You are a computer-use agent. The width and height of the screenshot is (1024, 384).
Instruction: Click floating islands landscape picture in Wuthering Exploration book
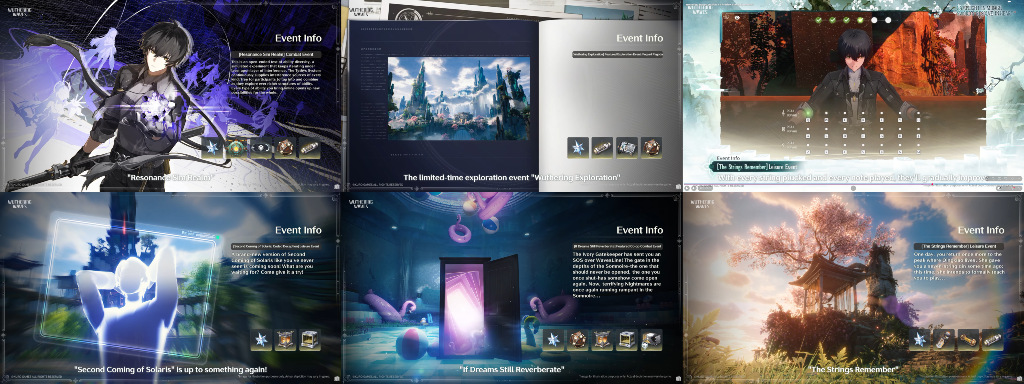pos(459,98)
